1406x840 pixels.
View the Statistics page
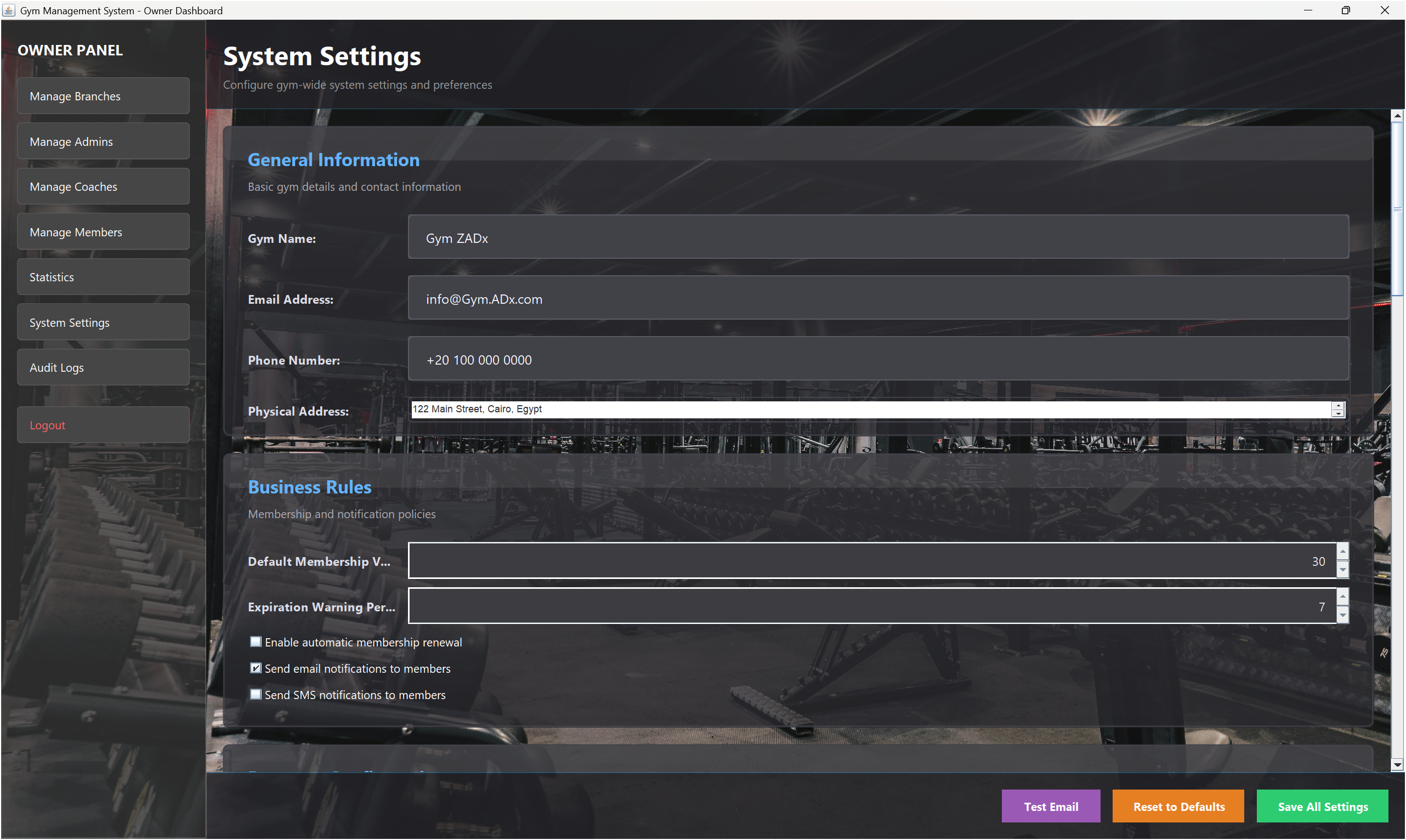103,277
